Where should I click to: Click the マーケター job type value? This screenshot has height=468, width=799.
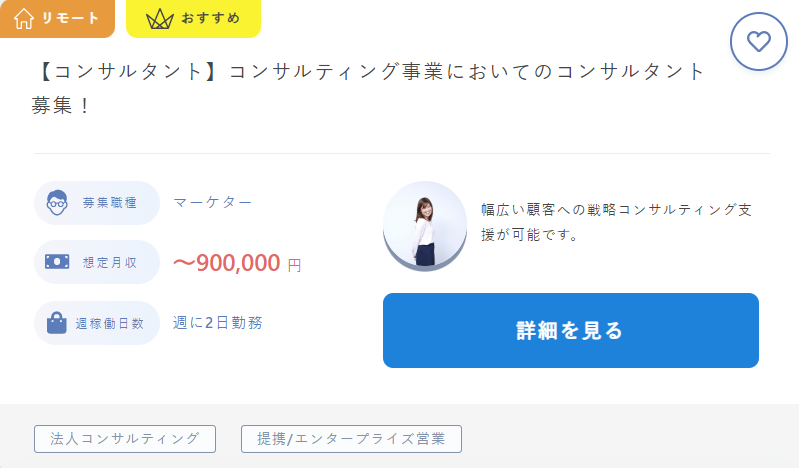[213, 203]
